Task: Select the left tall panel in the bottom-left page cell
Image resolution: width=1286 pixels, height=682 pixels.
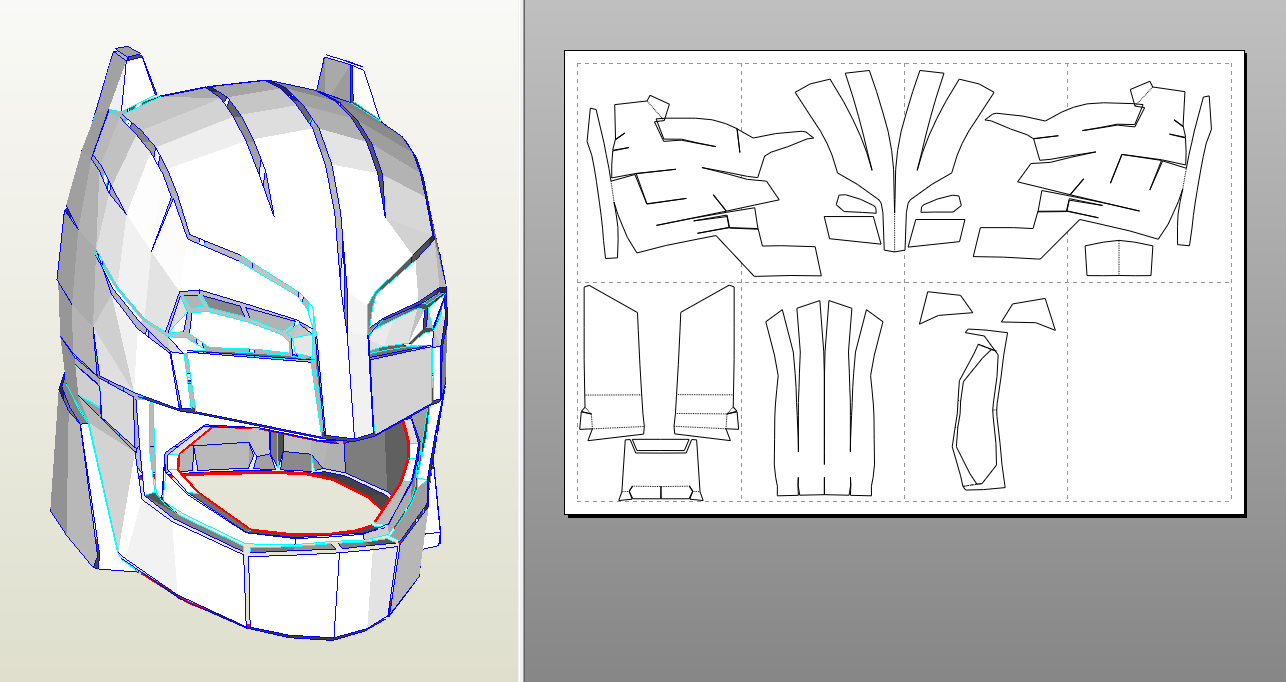Action: [x=612, y=362]
